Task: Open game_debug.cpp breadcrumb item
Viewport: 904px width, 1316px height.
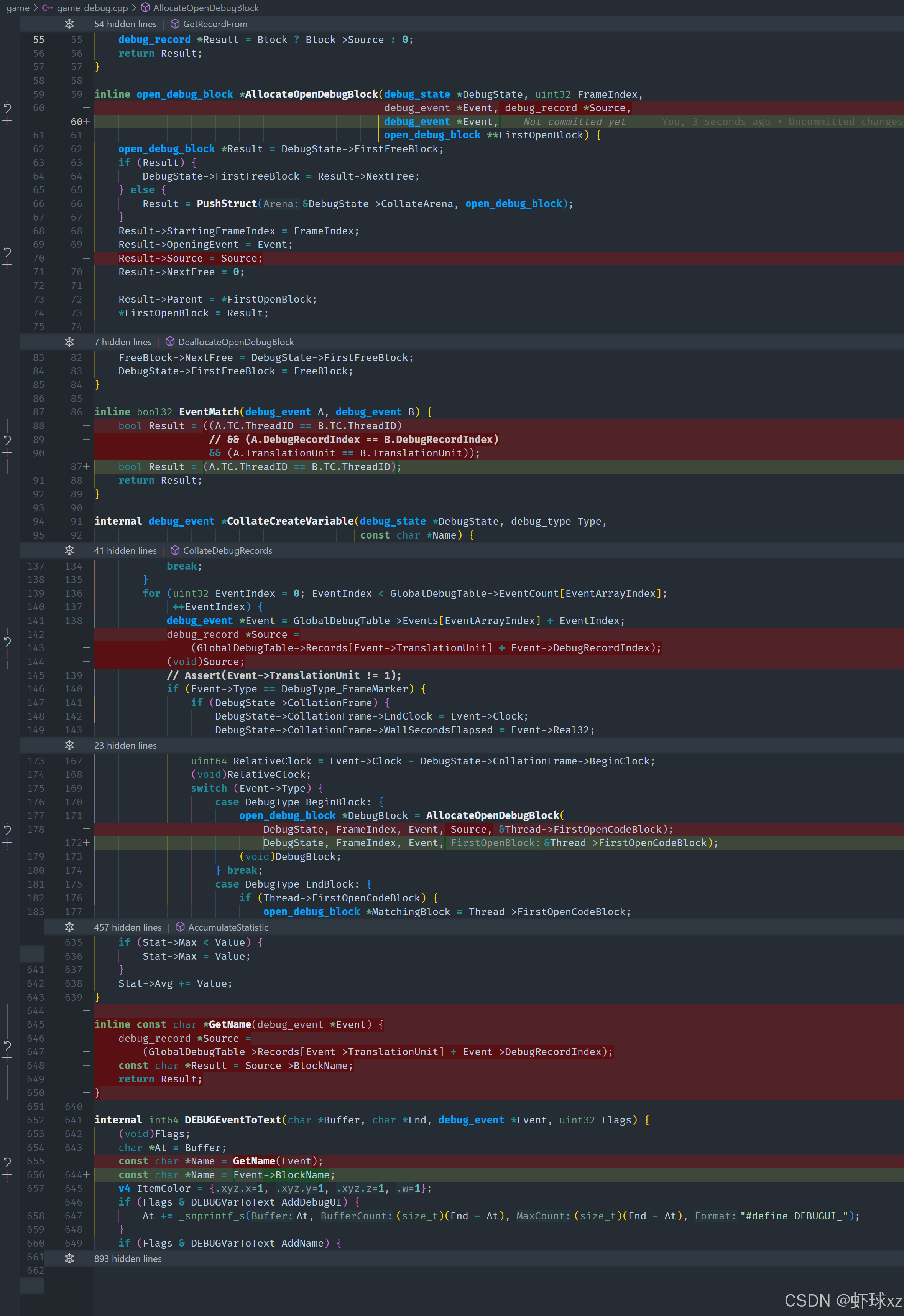Action: click(x=92, y=8)
